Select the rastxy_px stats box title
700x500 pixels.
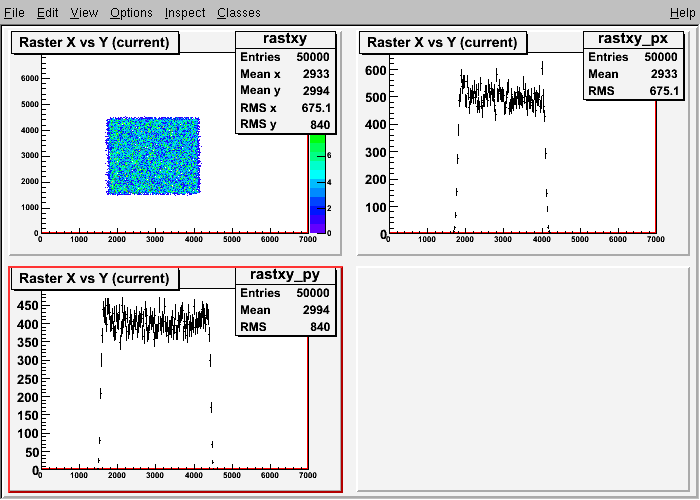[633, 39]
